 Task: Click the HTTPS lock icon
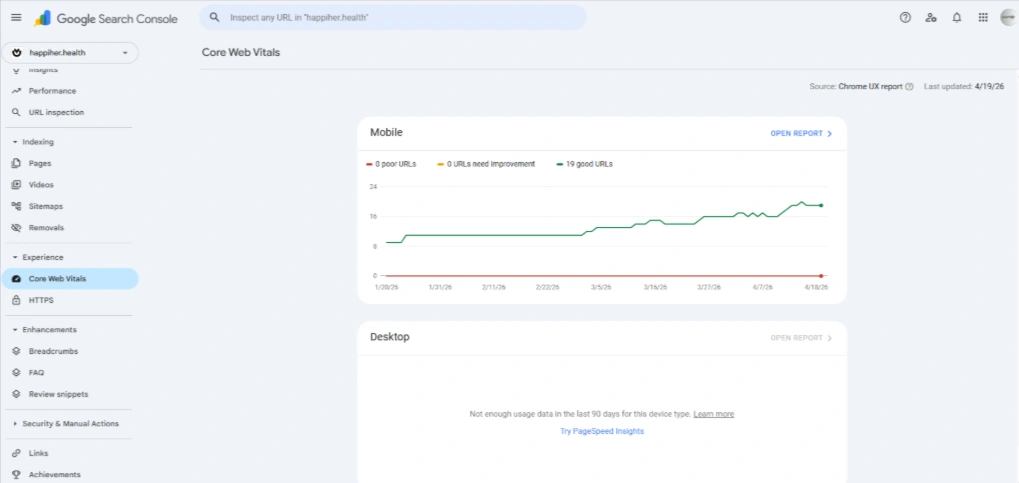pos(17,300)
